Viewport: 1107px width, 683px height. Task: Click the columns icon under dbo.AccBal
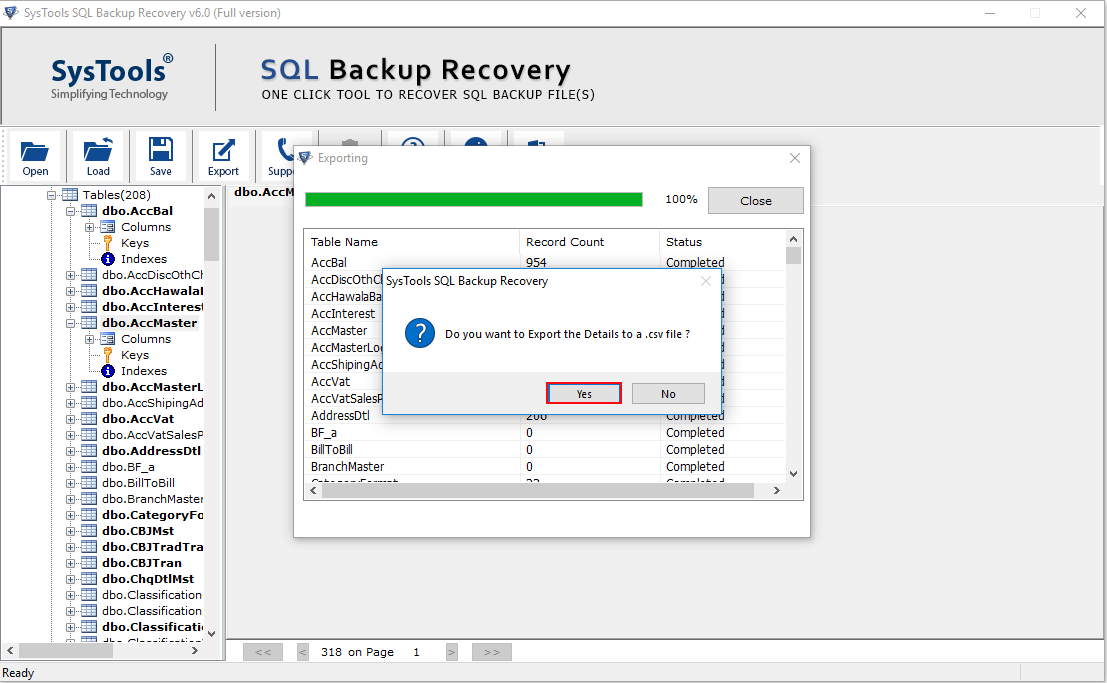107,227
